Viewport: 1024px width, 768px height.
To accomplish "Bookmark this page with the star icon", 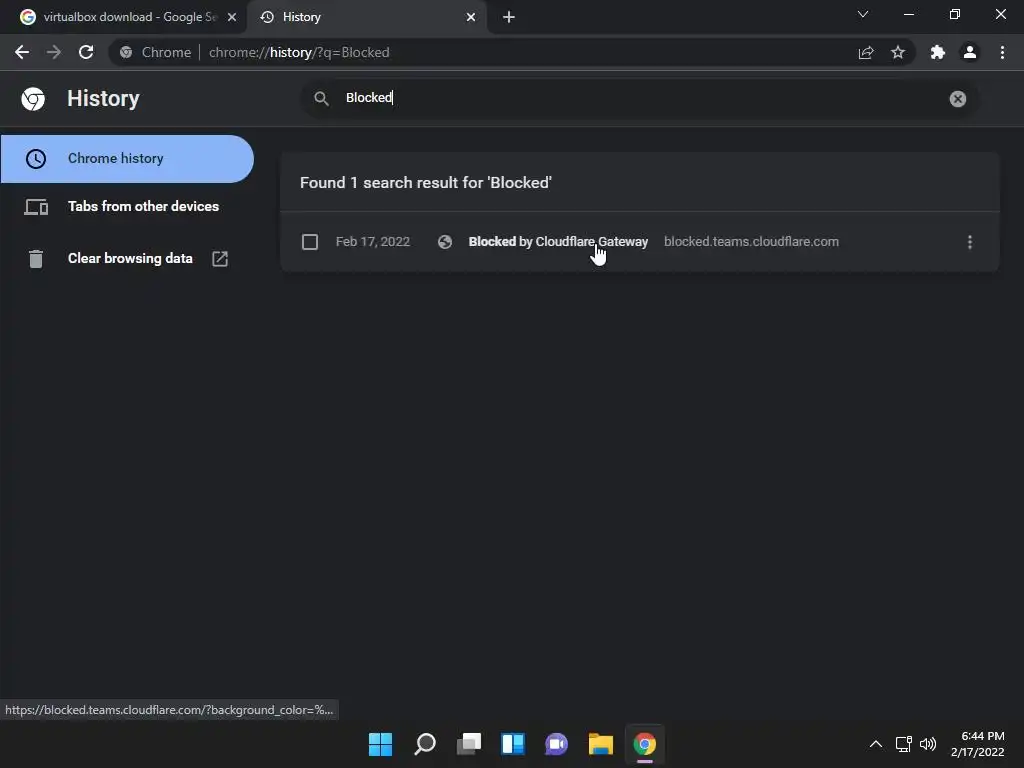I will 898,52.
